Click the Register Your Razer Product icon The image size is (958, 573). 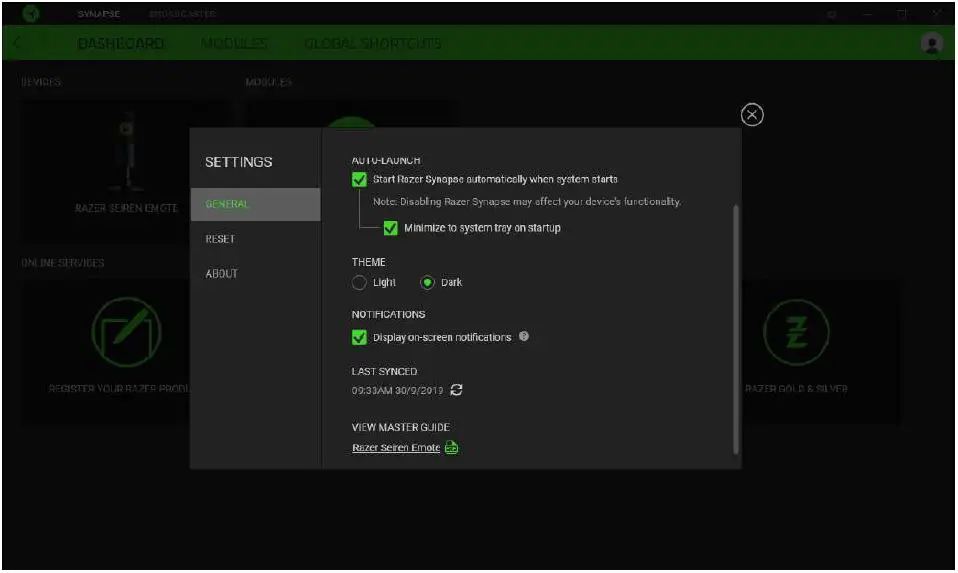126,332
